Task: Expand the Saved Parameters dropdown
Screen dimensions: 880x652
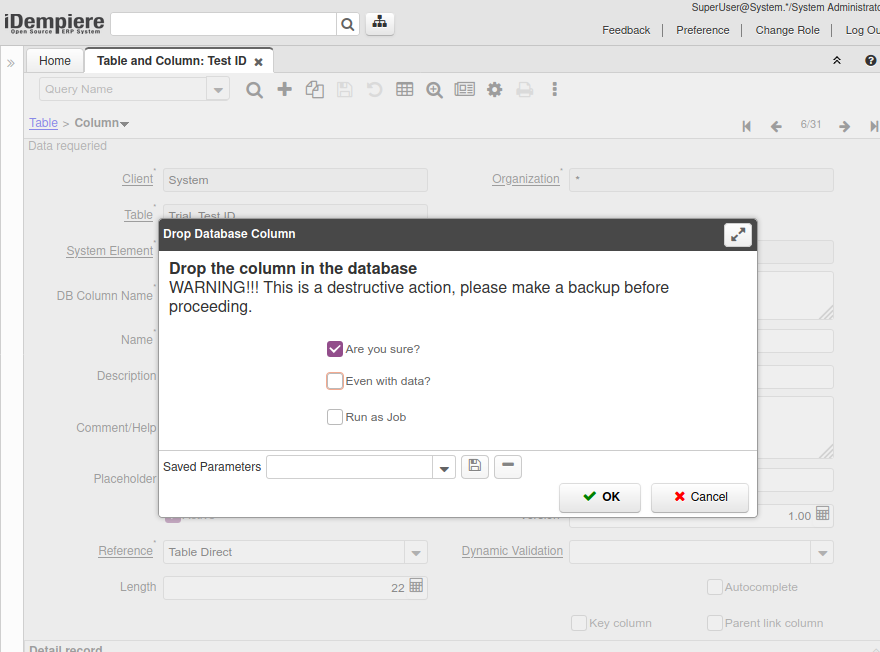Action: click(444, 467)
